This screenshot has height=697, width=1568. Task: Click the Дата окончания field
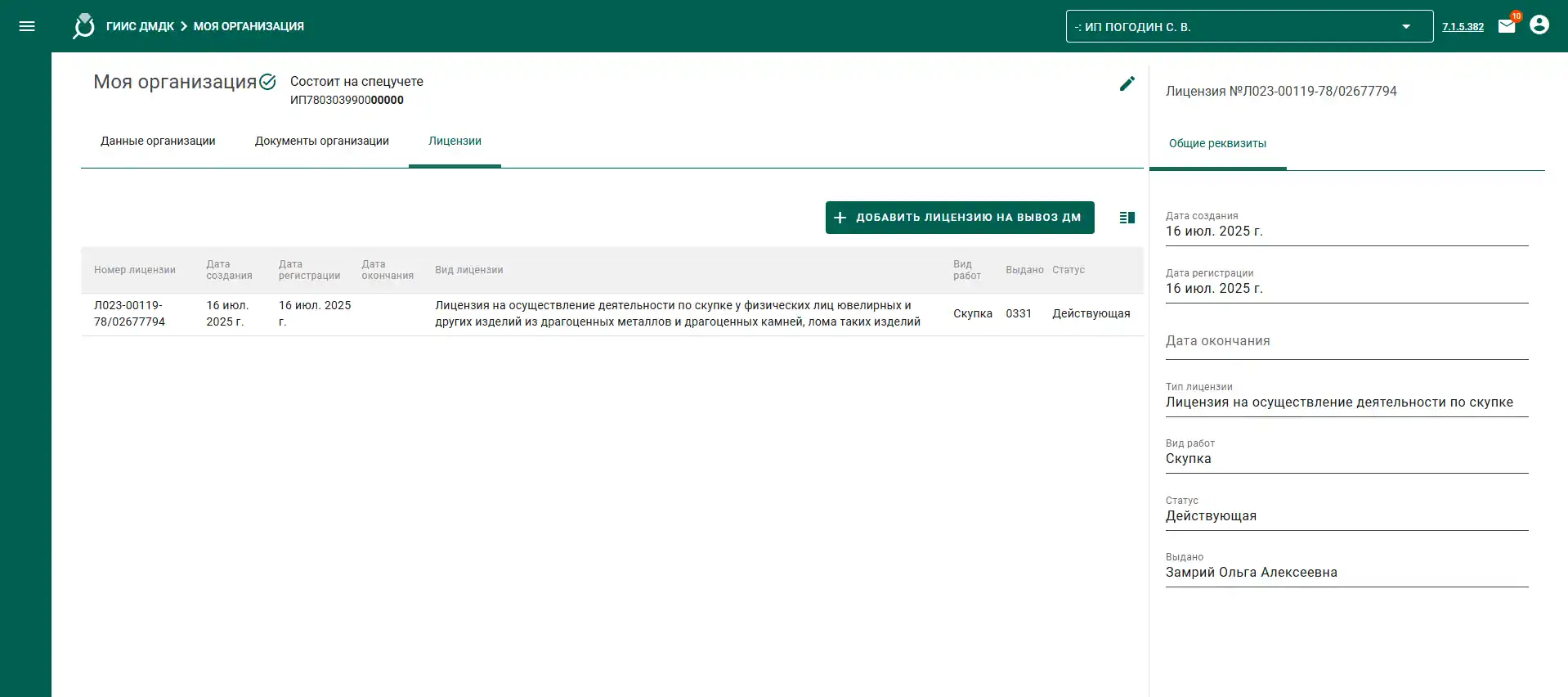click(x=1346, y=342)
